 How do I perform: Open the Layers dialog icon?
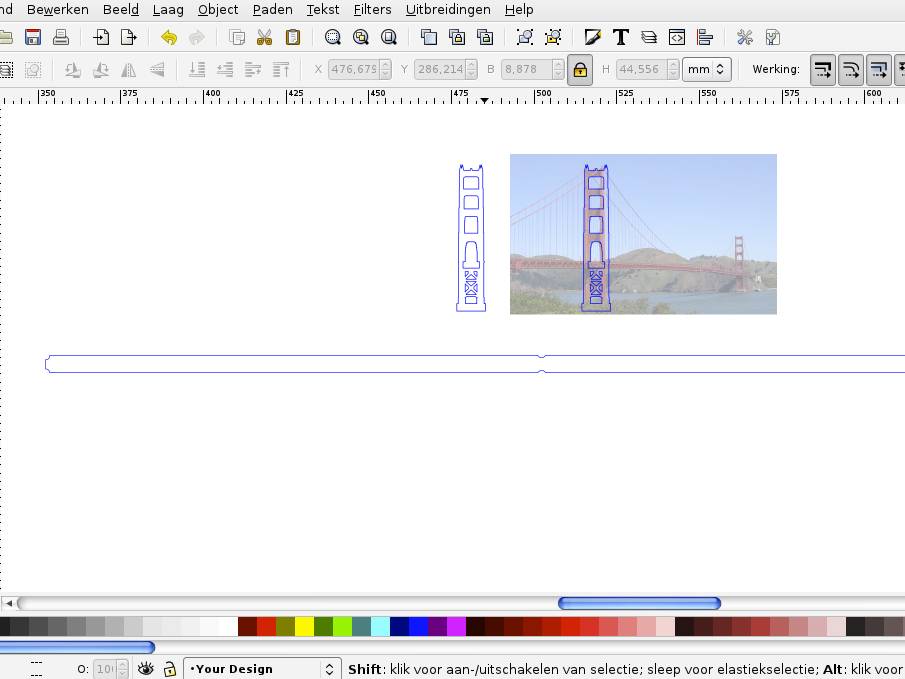(649, 38)
